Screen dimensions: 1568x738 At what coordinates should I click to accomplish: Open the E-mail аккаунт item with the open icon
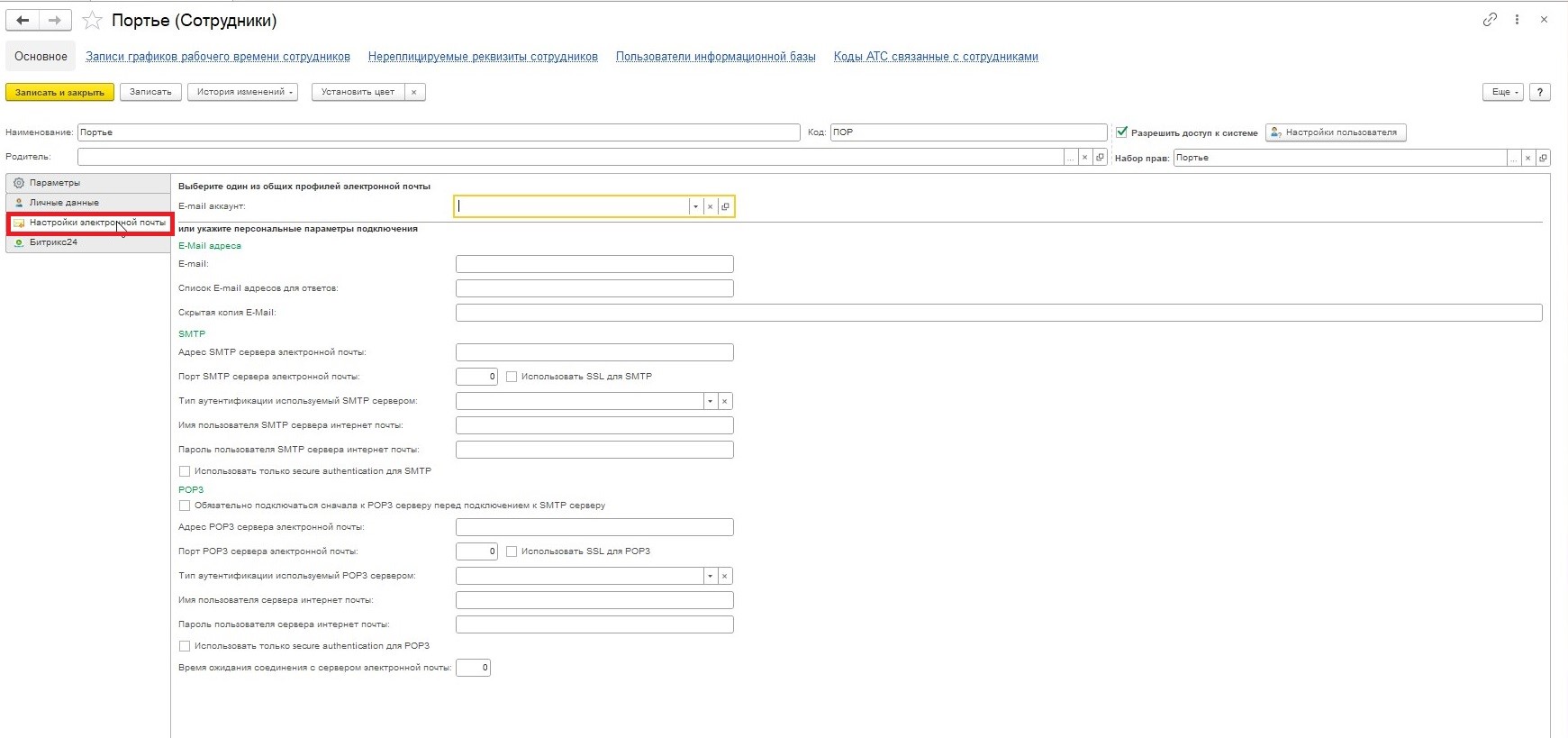726,206
